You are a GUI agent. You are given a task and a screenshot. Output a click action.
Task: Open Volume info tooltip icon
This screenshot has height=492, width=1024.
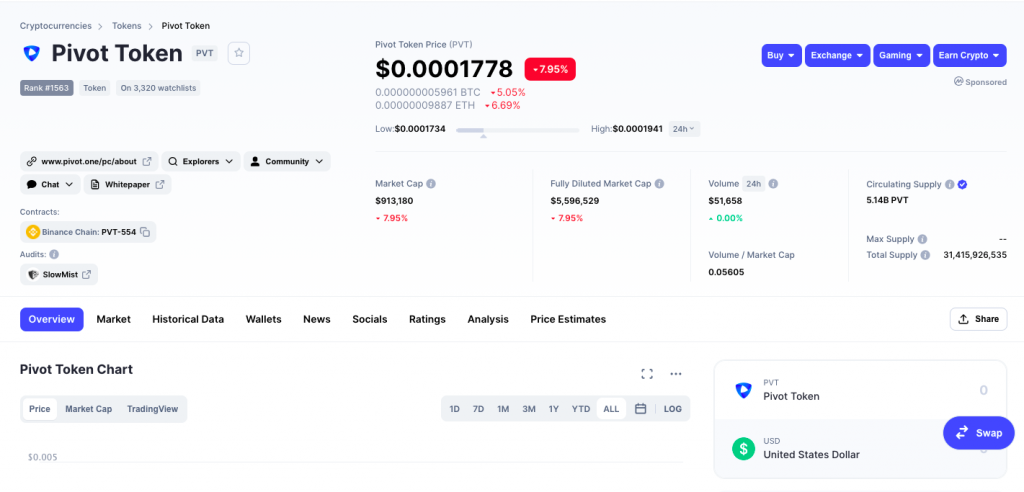point(773,184)
